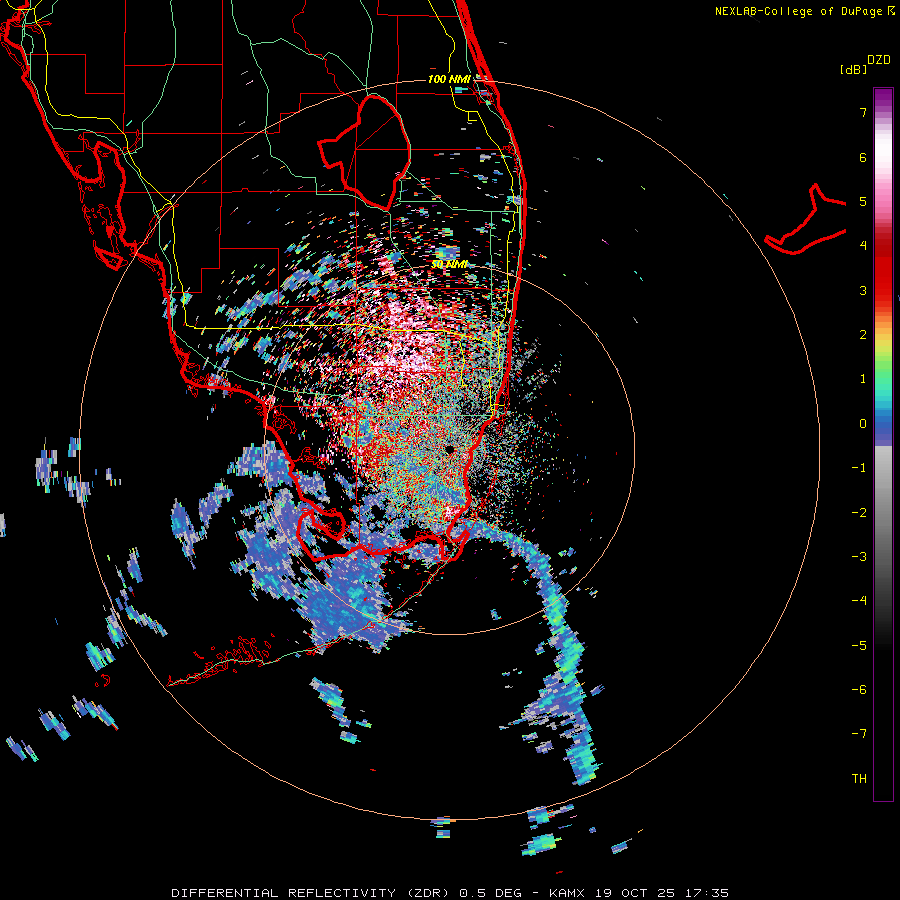Click the KAMX station identifier in caption
Image resolution: width=900 pixels, height=900 pixels.
[568, 893]
